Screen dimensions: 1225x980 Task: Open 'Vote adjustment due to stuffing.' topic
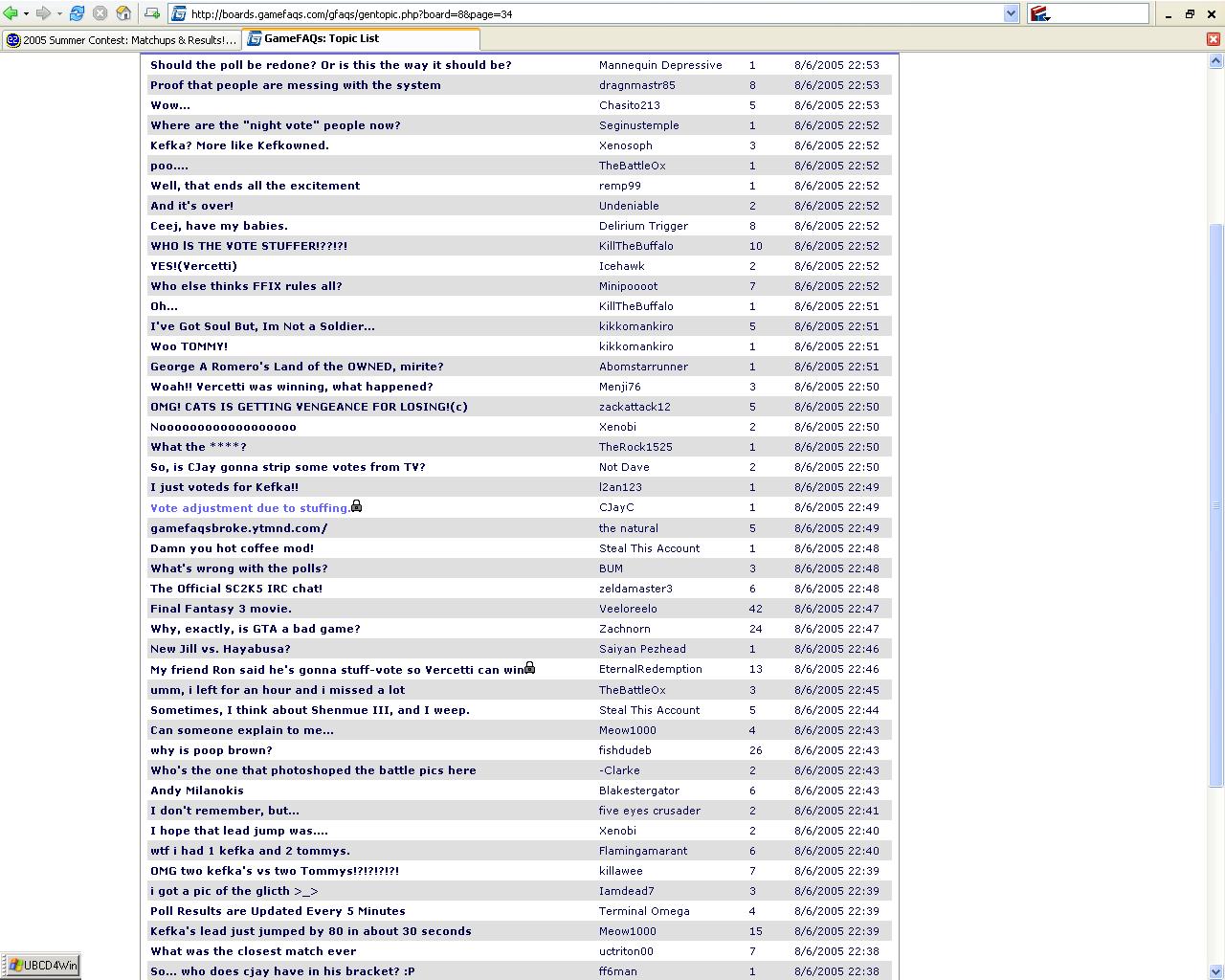click(250, 508)
